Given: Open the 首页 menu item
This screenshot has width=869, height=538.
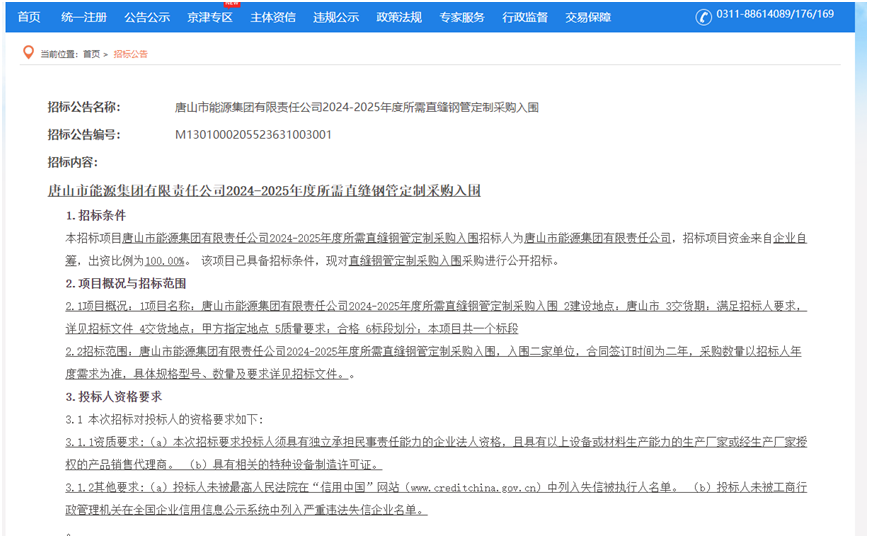Looking at the screenshot, I should [29, 17].
